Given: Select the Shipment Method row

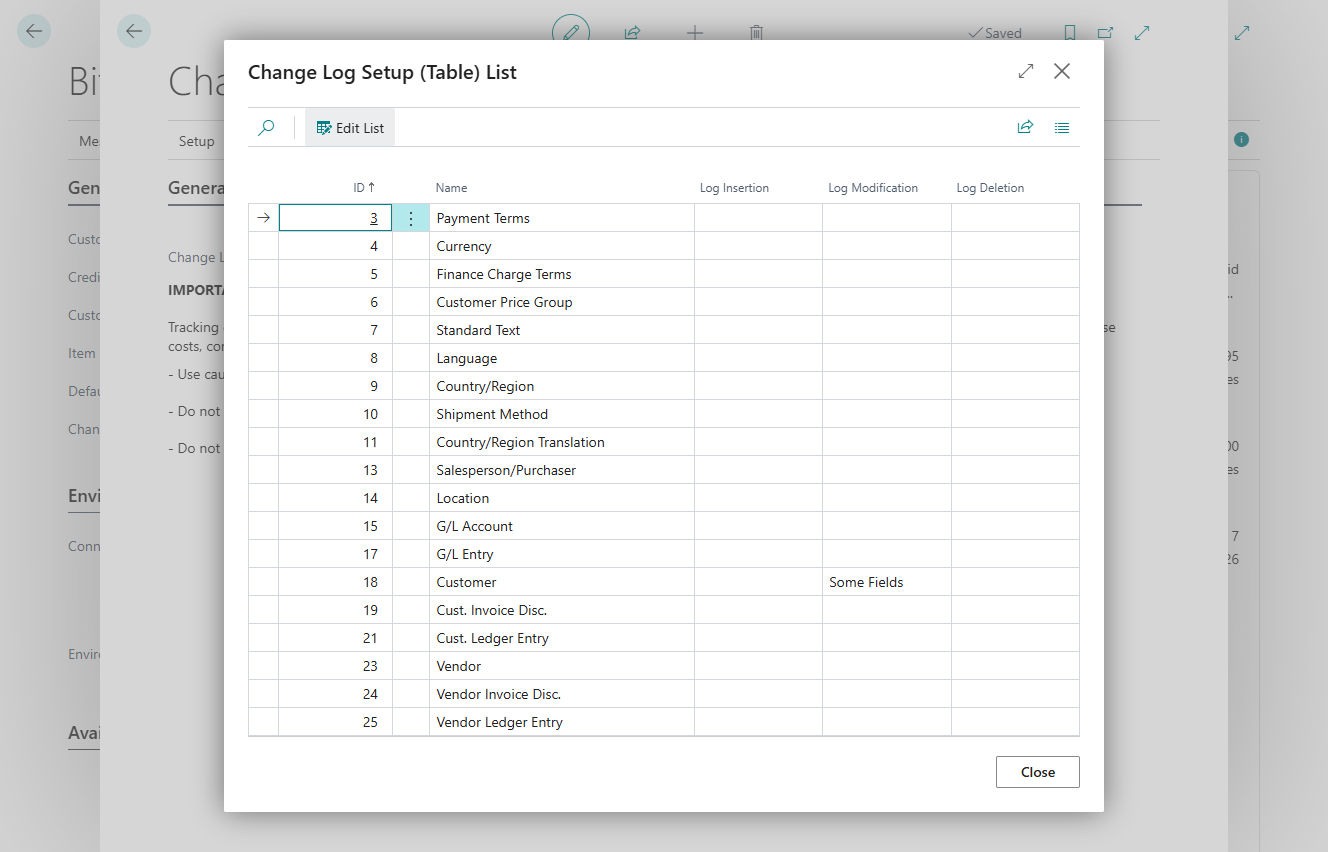Looking at the screenshot, I should [664, 414].
